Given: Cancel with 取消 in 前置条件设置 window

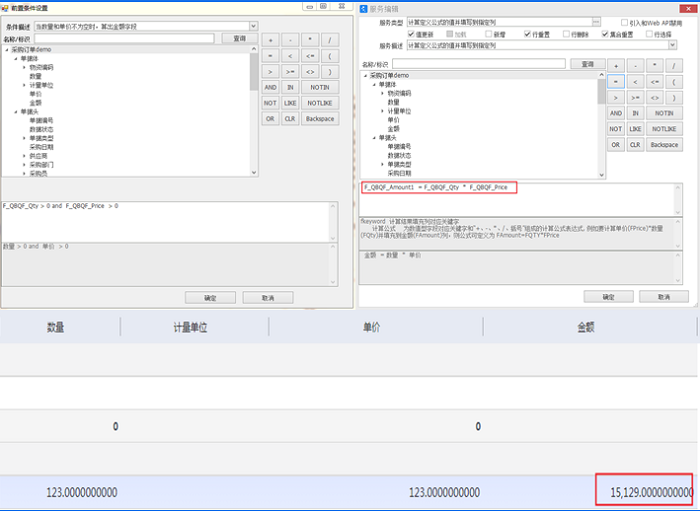Looking at the screenshot, I should pyautogui.click(x=268, y=298).
